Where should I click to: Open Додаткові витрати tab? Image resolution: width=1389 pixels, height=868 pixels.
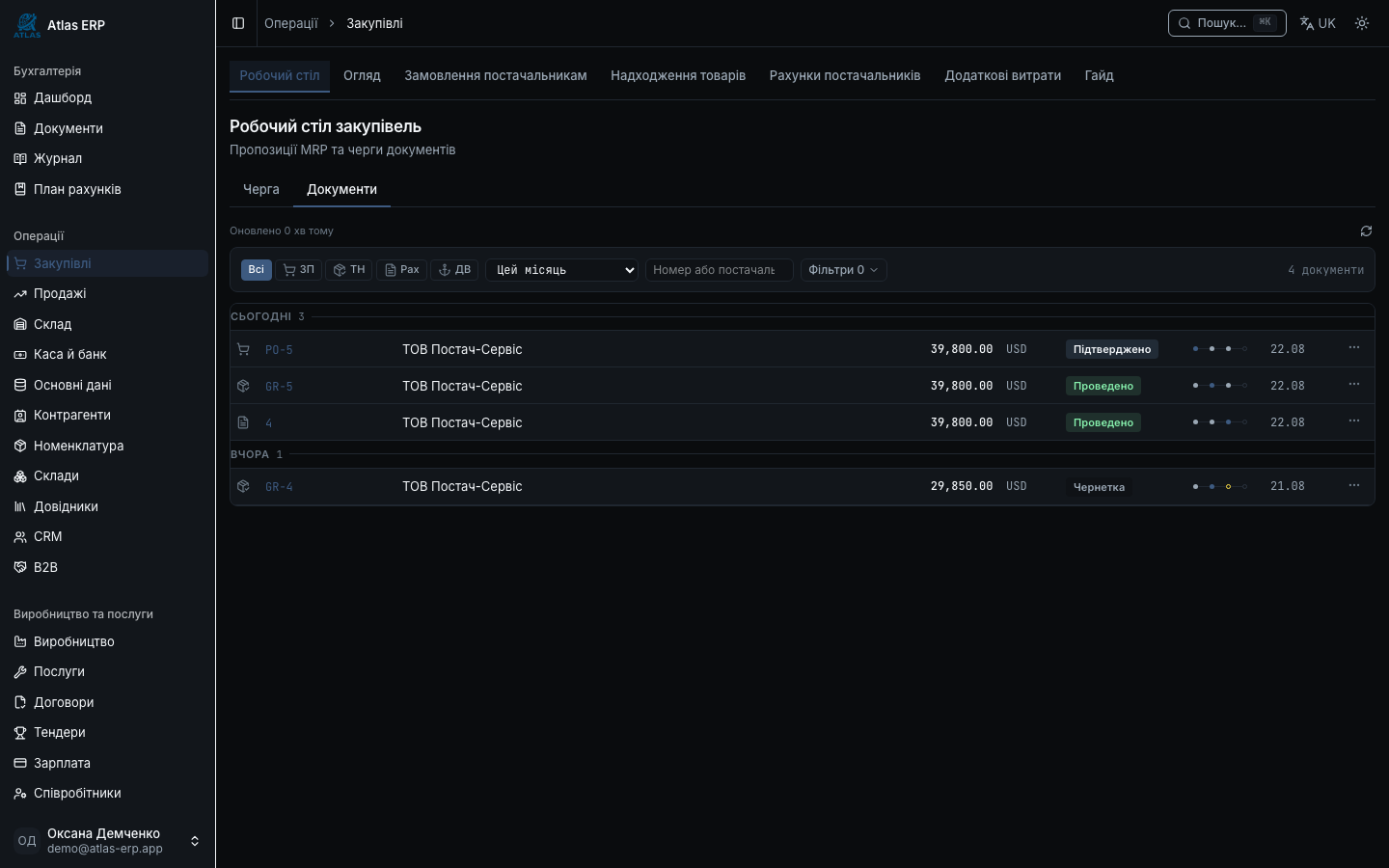[x=1003, y=75]
